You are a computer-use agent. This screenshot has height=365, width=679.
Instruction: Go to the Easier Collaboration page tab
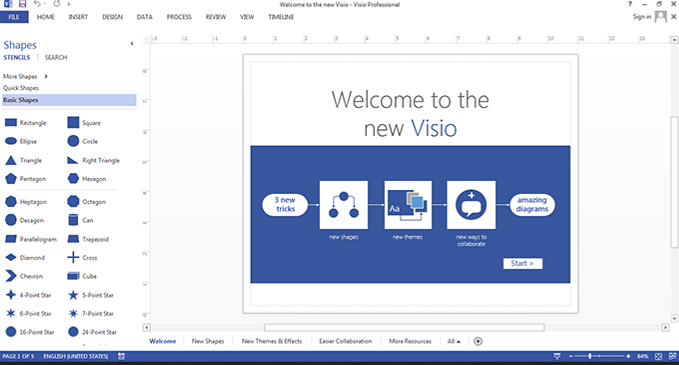click(345, 341)
